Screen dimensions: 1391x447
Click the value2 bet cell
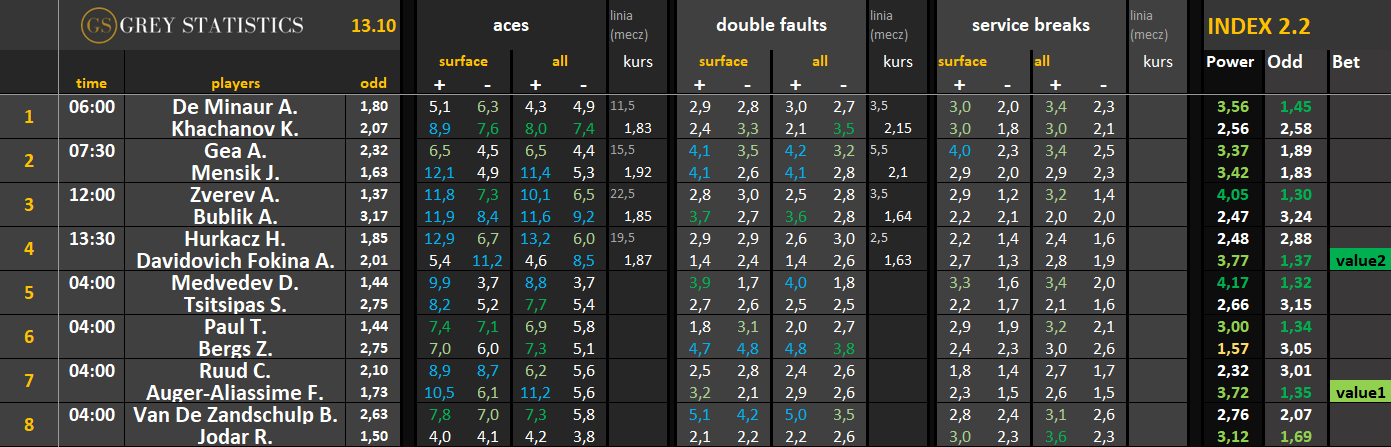[x=1360, y=260]
